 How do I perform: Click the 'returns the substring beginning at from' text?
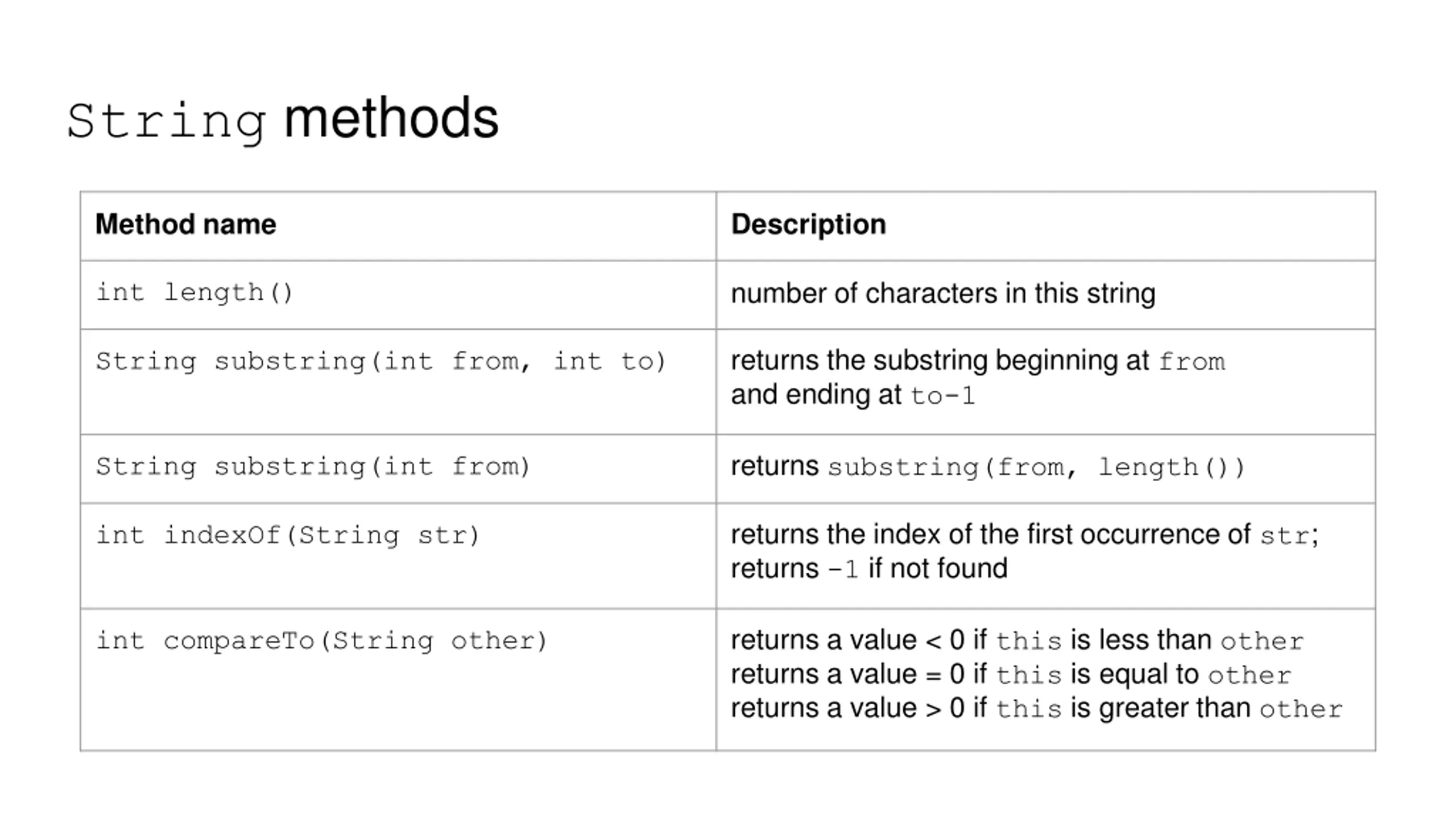tap(978, 361)
